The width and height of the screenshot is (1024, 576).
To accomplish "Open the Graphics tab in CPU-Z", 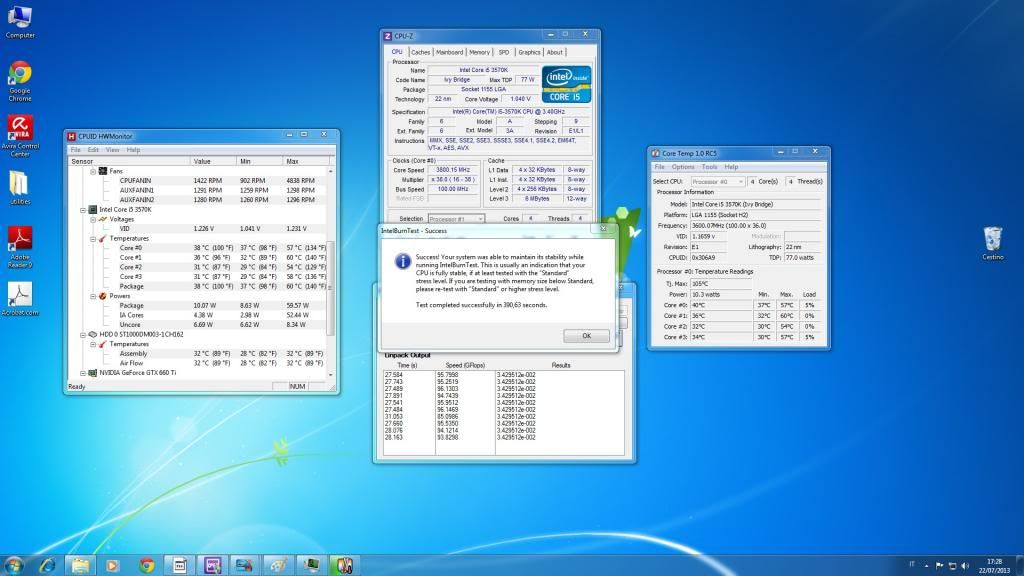I will 529,52.
